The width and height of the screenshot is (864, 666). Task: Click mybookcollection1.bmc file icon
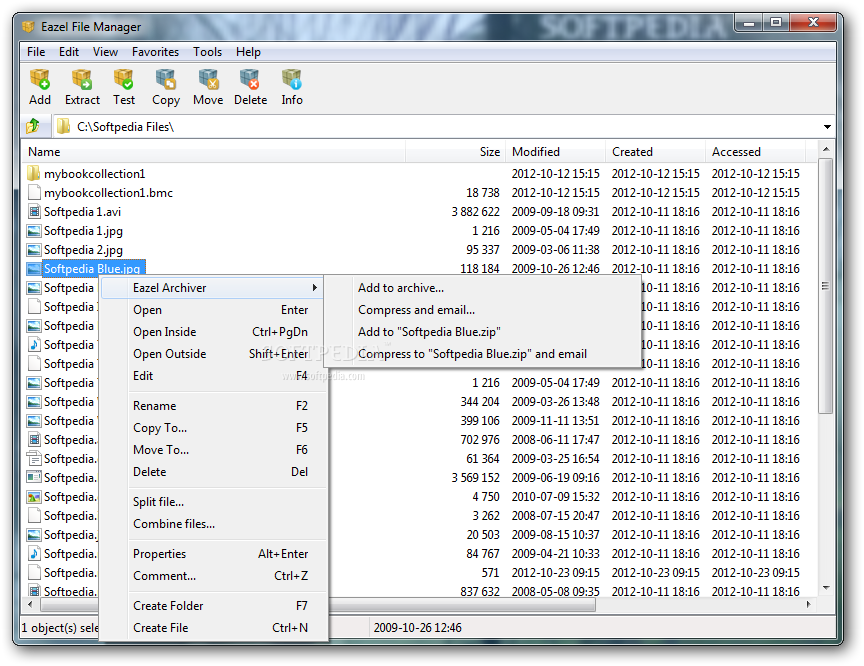coord(34,192)
